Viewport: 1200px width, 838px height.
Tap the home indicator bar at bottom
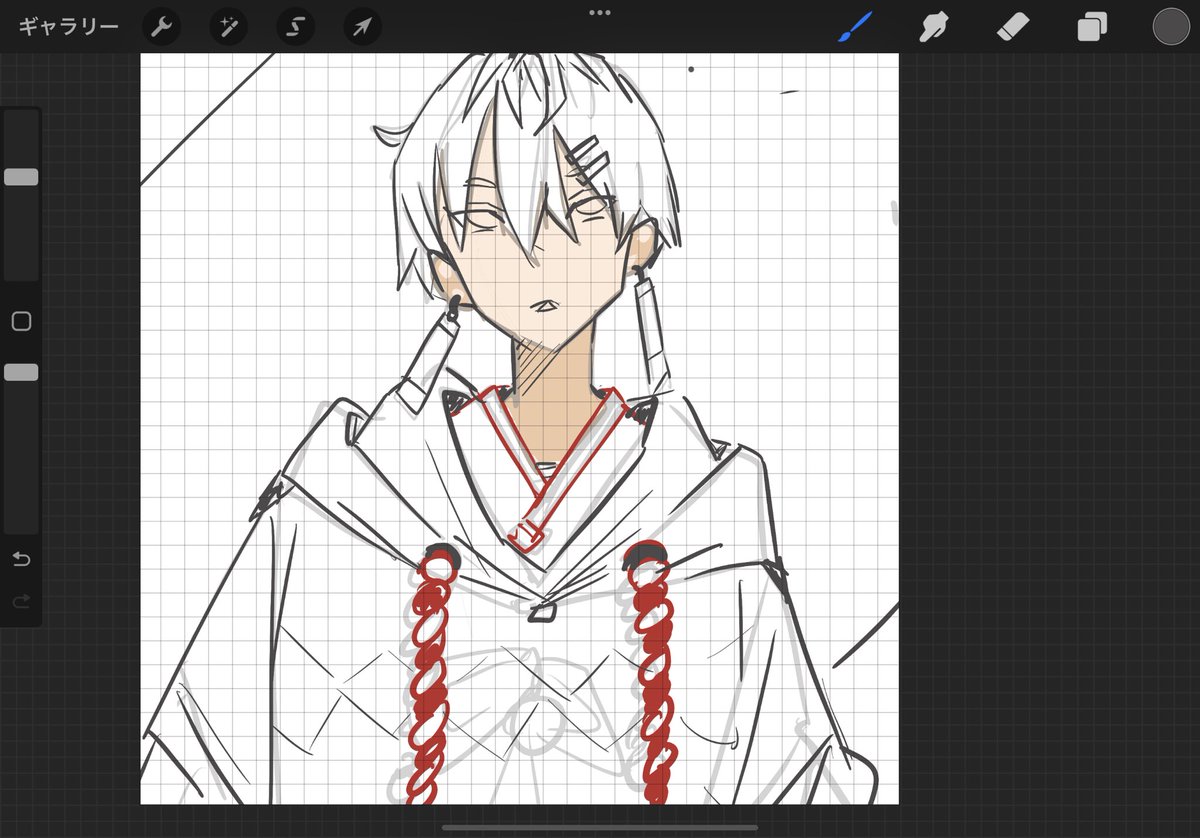click(x=600, y=827)
